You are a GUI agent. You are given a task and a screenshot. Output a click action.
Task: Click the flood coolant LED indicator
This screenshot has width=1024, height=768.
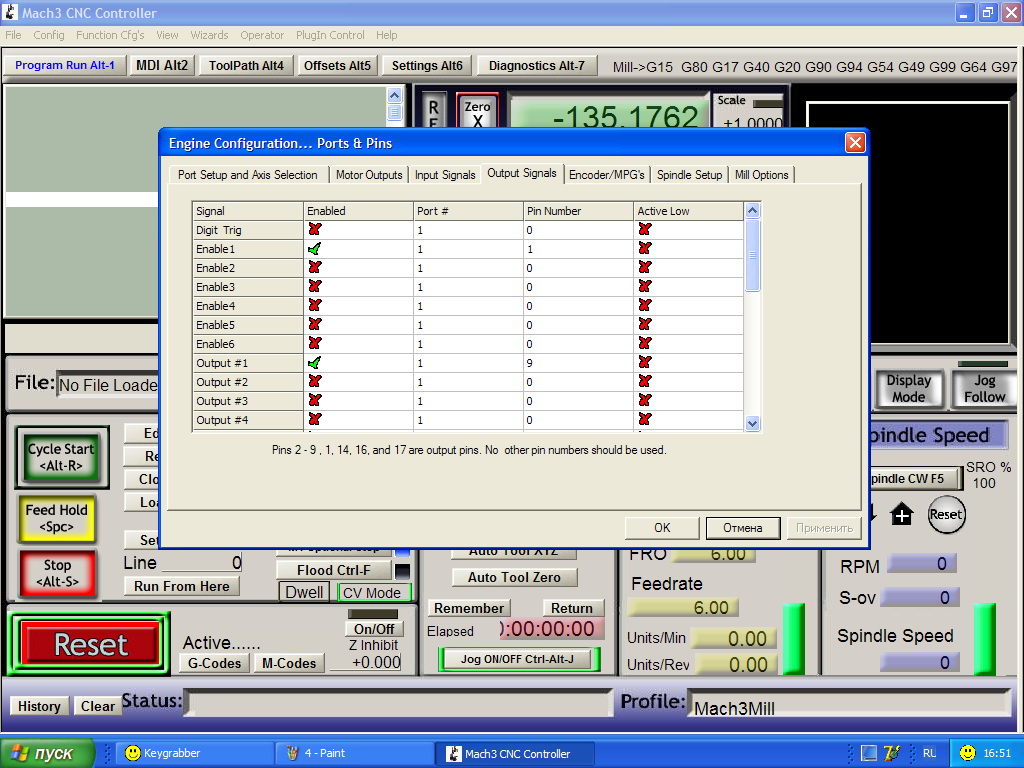[402, 571]
